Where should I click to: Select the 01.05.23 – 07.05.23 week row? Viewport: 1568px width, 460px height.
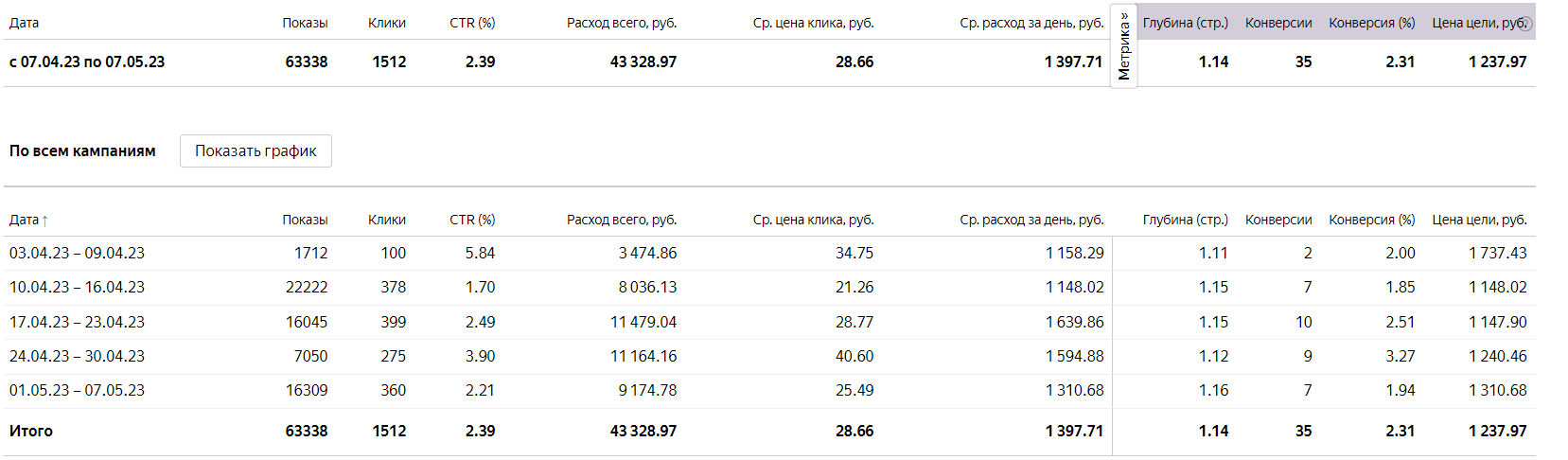point(77,390)
